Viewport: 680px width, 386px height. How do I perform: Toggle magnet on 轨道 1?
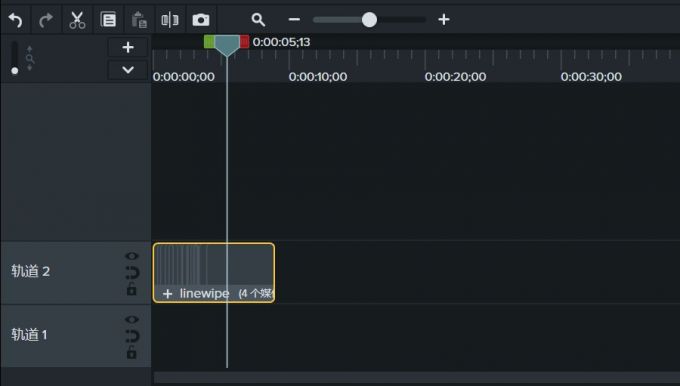[x=132, y=336]
